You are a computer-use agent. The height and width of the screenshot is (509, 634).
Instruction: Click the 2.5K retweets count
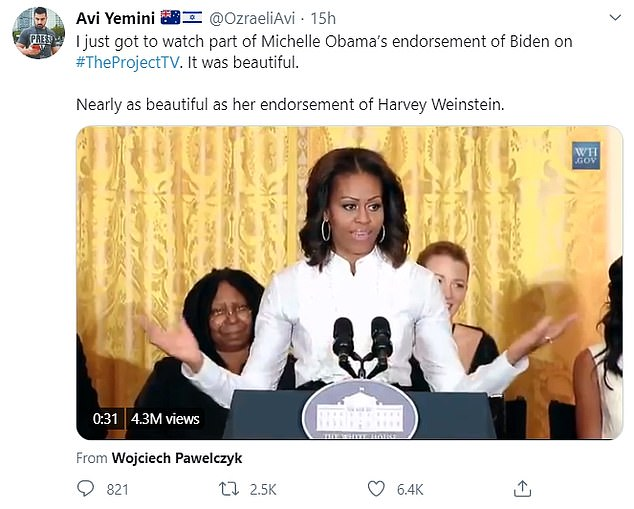coord(264,489)
